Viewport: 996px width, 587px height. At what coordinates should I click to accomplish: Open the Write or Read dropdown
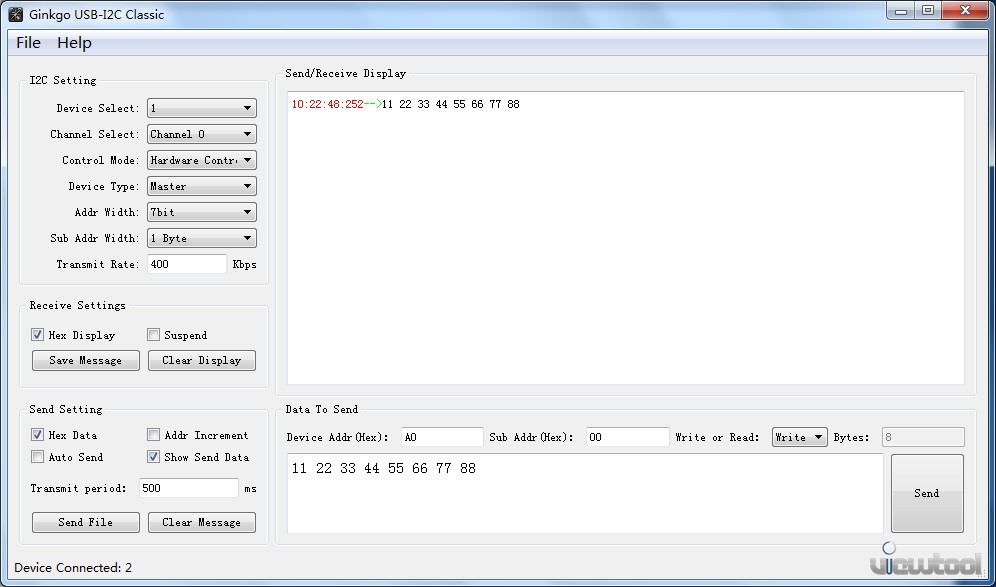(x=800, y=437)
